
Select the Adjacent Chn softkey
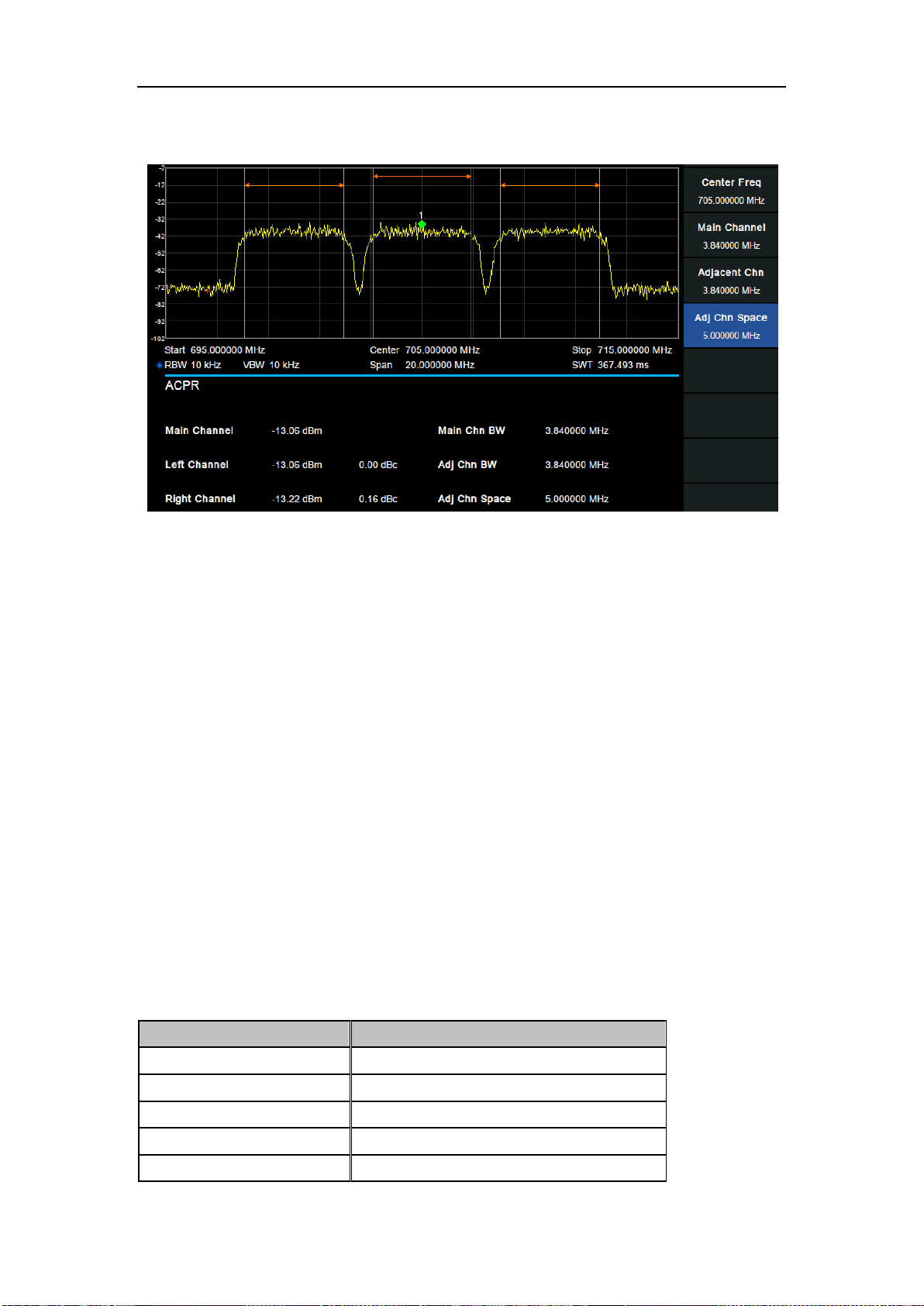tap(731, 281)
